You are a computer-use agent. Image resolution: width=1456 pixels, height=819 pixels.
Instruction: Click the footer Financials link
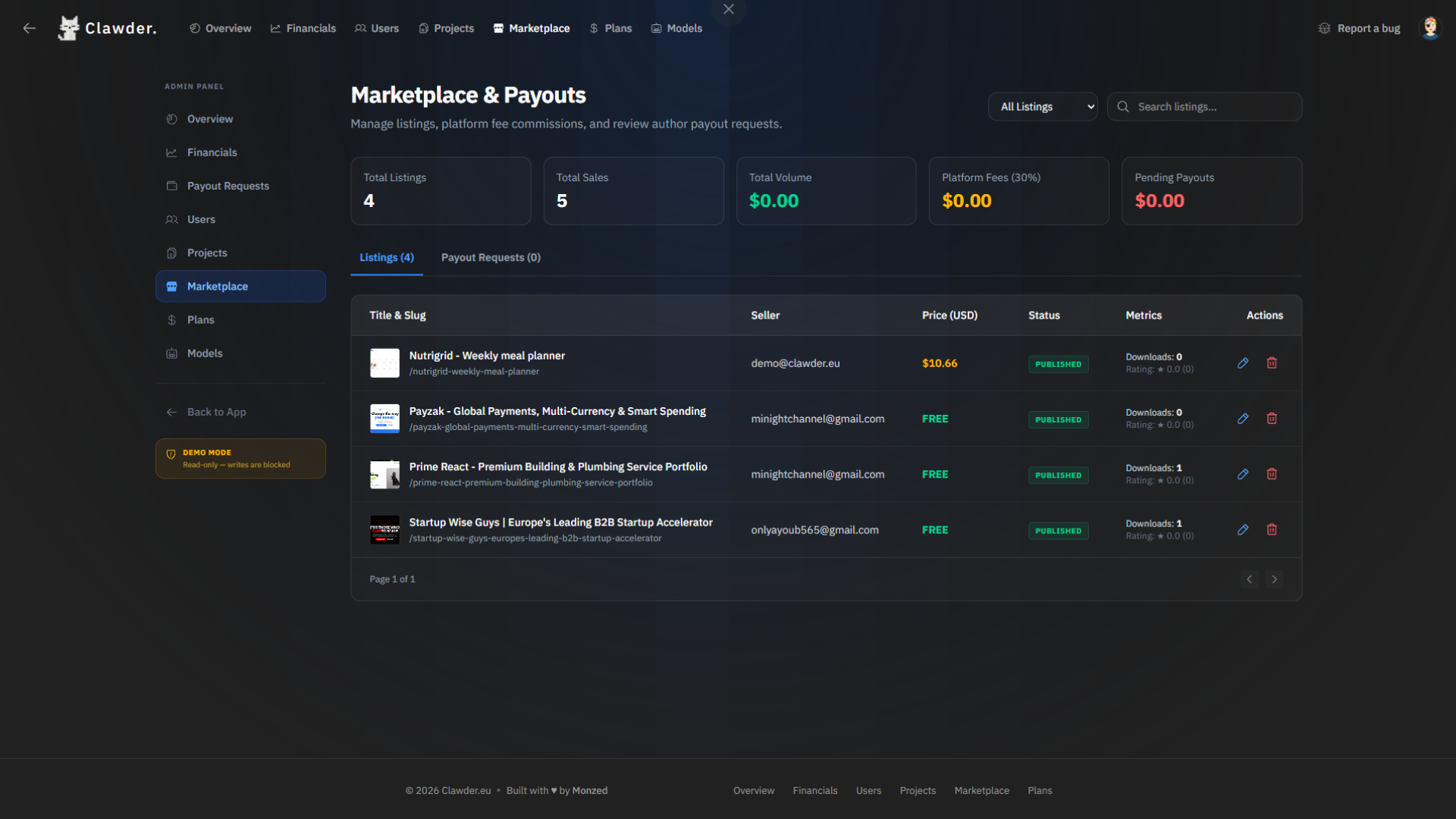click(815, 790)
